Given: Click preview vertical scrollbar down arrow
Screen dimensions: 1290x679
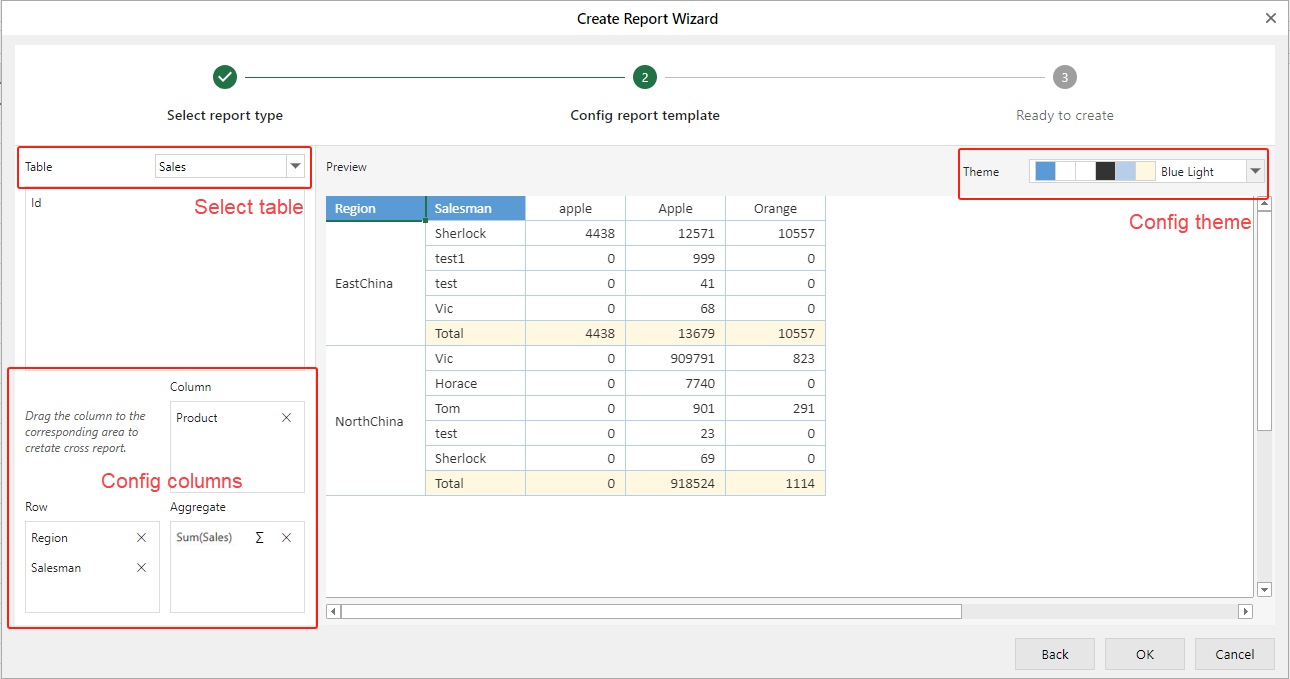Looking at the screenshot, I should pyautogui.click(x=1264, y=590).
